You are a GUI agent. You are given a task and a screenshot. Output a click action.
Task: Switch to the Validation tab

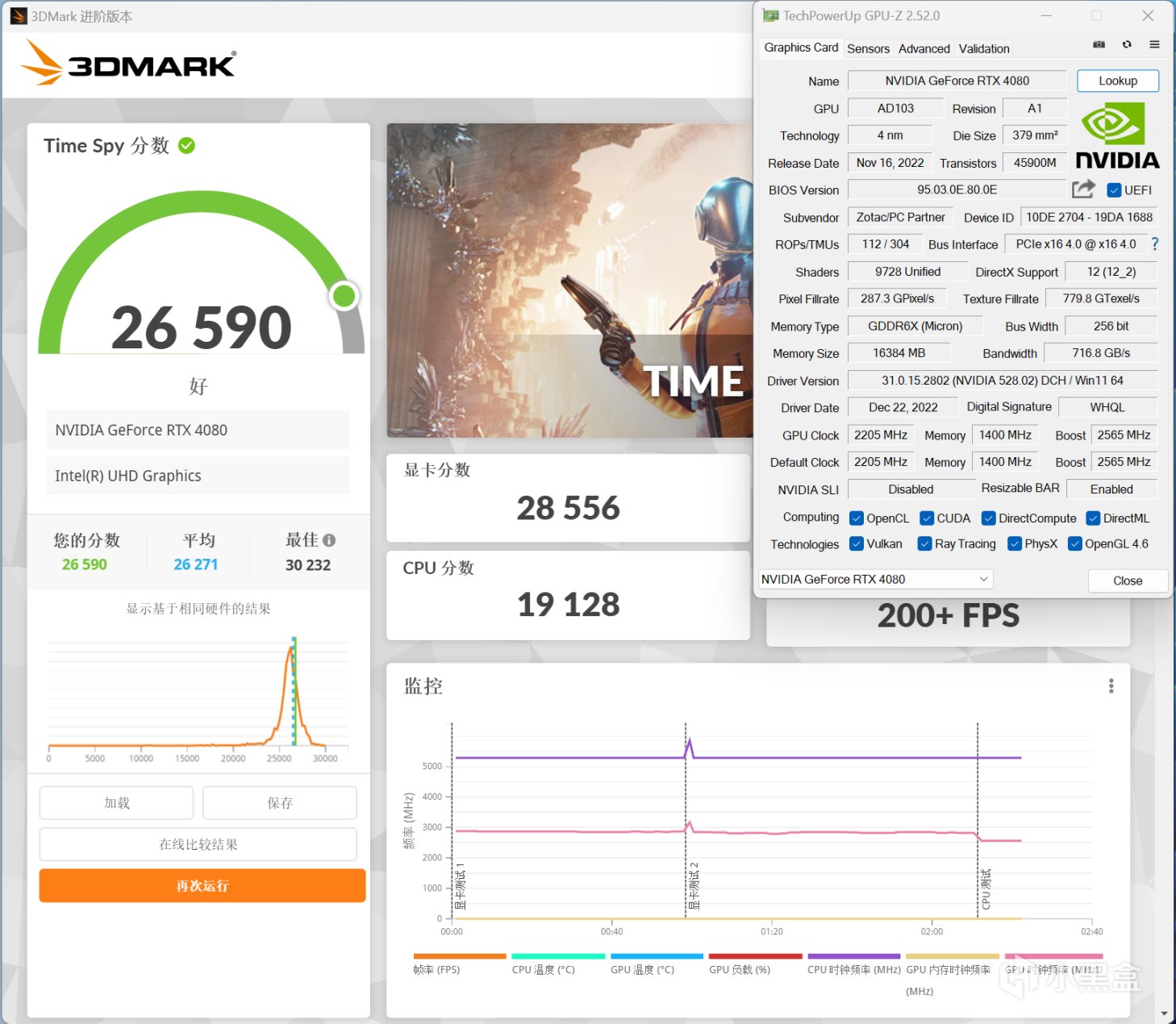coord(984,48)
